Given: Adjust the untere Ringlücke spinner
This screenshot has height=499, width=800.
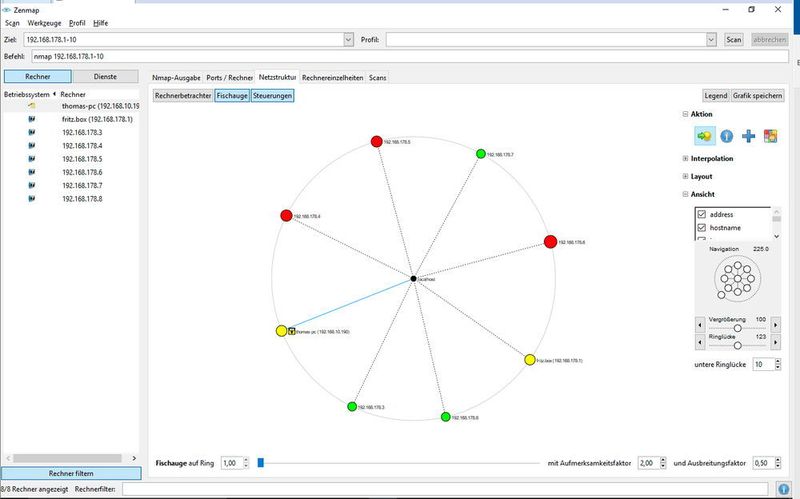Looking at the screenshot, I should 778,364.
